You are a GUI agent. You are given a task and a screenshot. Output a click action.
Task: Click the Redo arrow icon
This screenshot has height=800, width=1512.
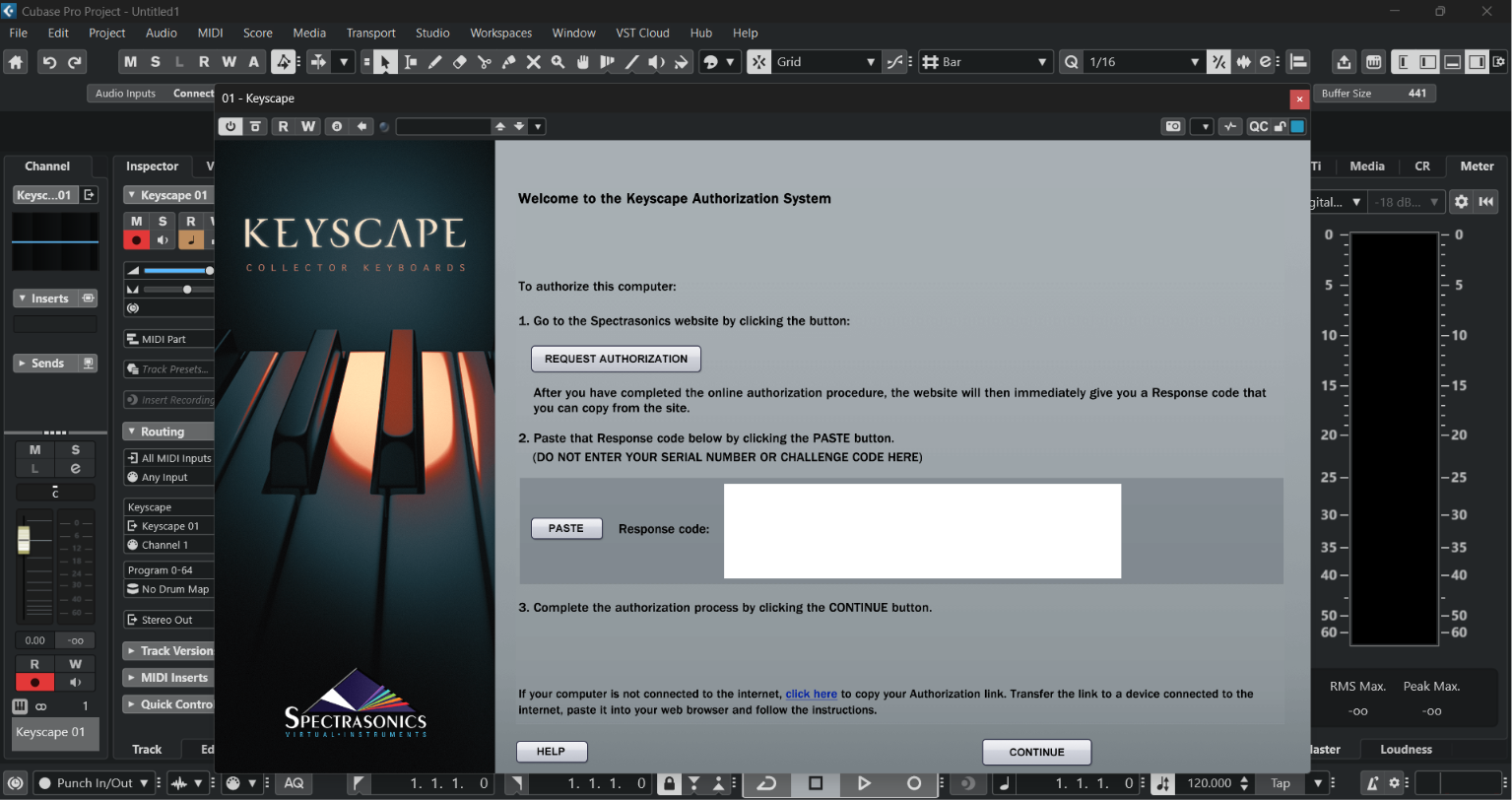coord(75,62)
